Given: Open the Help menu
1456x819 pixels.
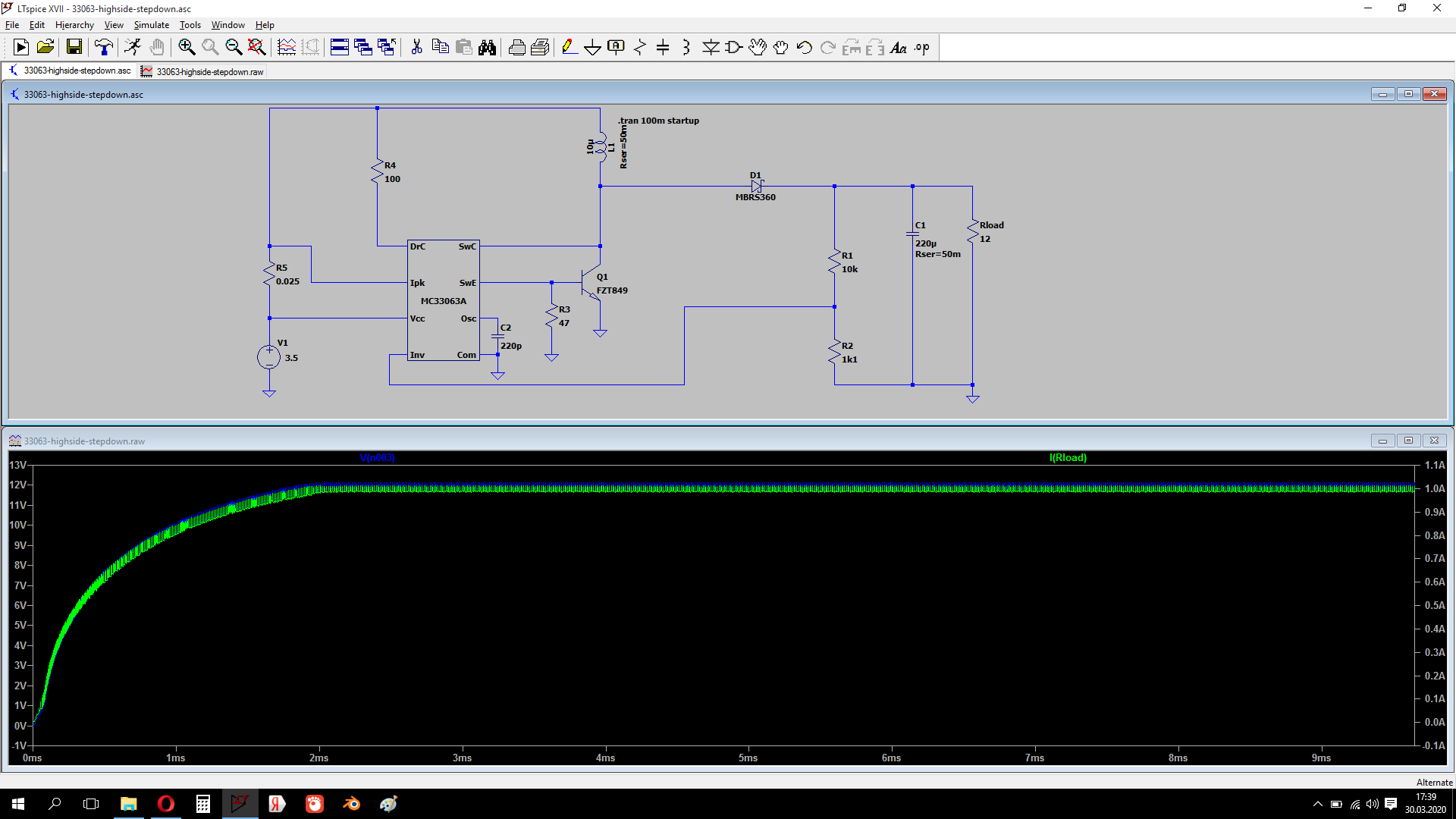Looking at the screenshot, I should (x=265, y=25).
